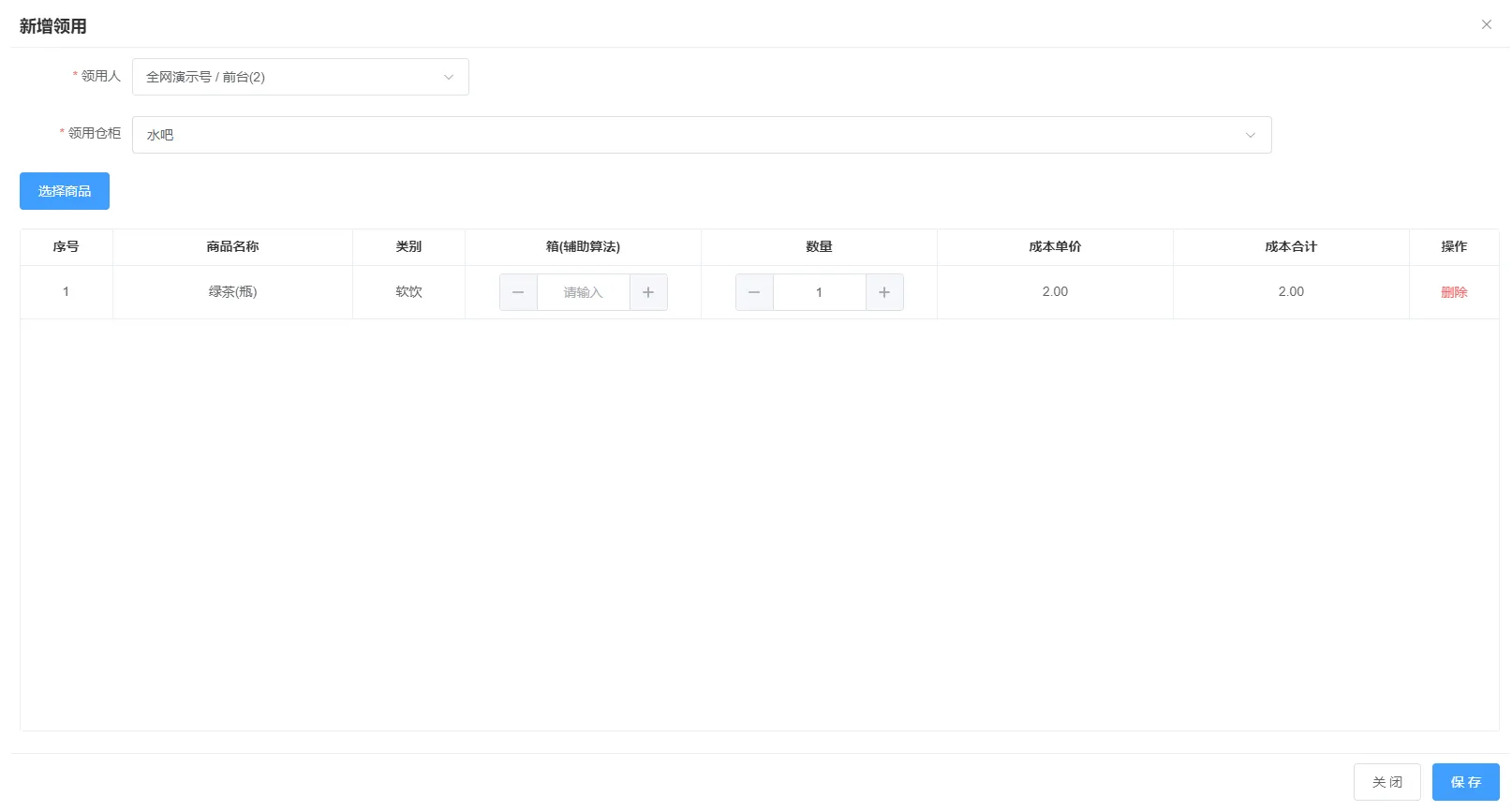Viewport: 1512px width, 812px height.
Task: Save the requisition with 保存
Action: click(1465, 782)
